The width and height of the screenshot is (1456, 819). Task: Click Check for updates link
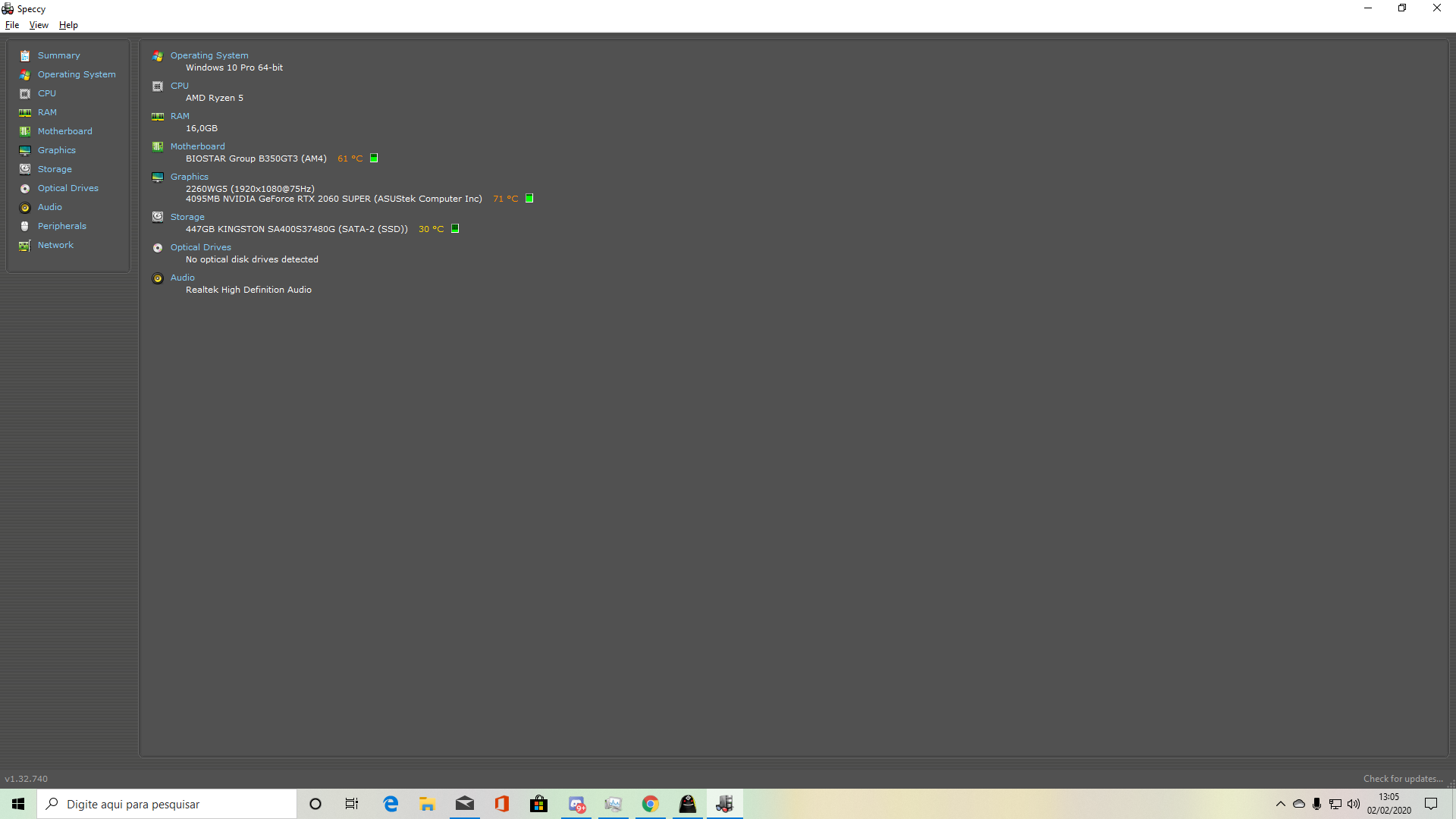click(x=1403, y=779)
